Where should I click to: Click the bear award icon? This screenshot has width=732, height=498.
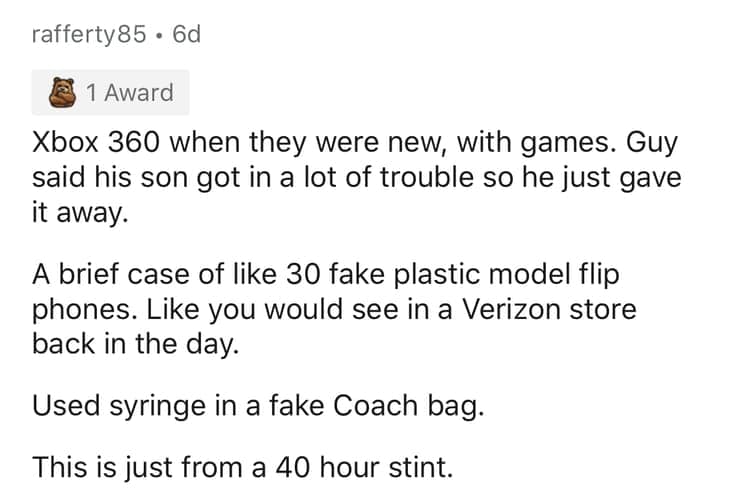[66, 93]
